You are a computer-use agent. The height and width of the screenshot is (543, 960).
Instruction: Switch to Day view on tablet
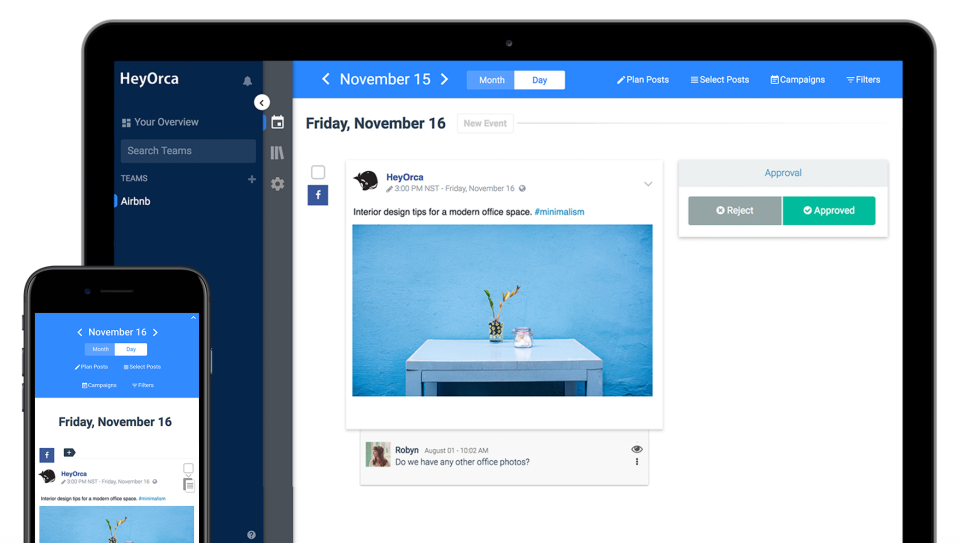(539, 80)
